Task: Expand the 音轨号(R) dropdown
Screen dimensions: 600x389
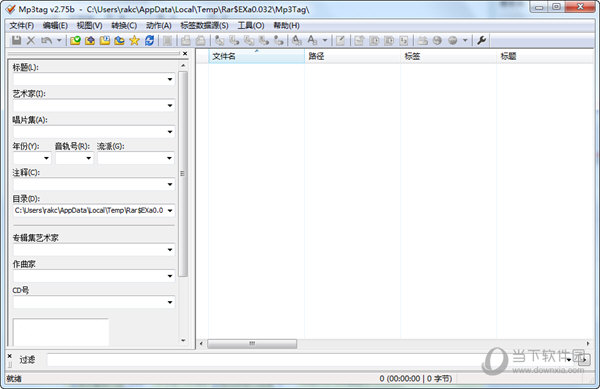Action: 88,158
